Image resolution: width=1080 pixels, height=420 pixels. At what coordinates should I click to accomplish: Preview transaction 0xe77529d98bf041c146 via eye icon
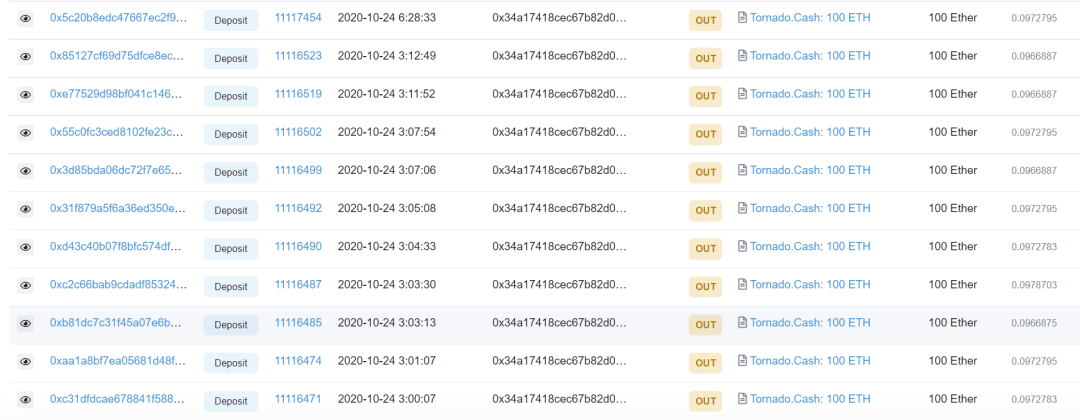click(x=25, y=94)
